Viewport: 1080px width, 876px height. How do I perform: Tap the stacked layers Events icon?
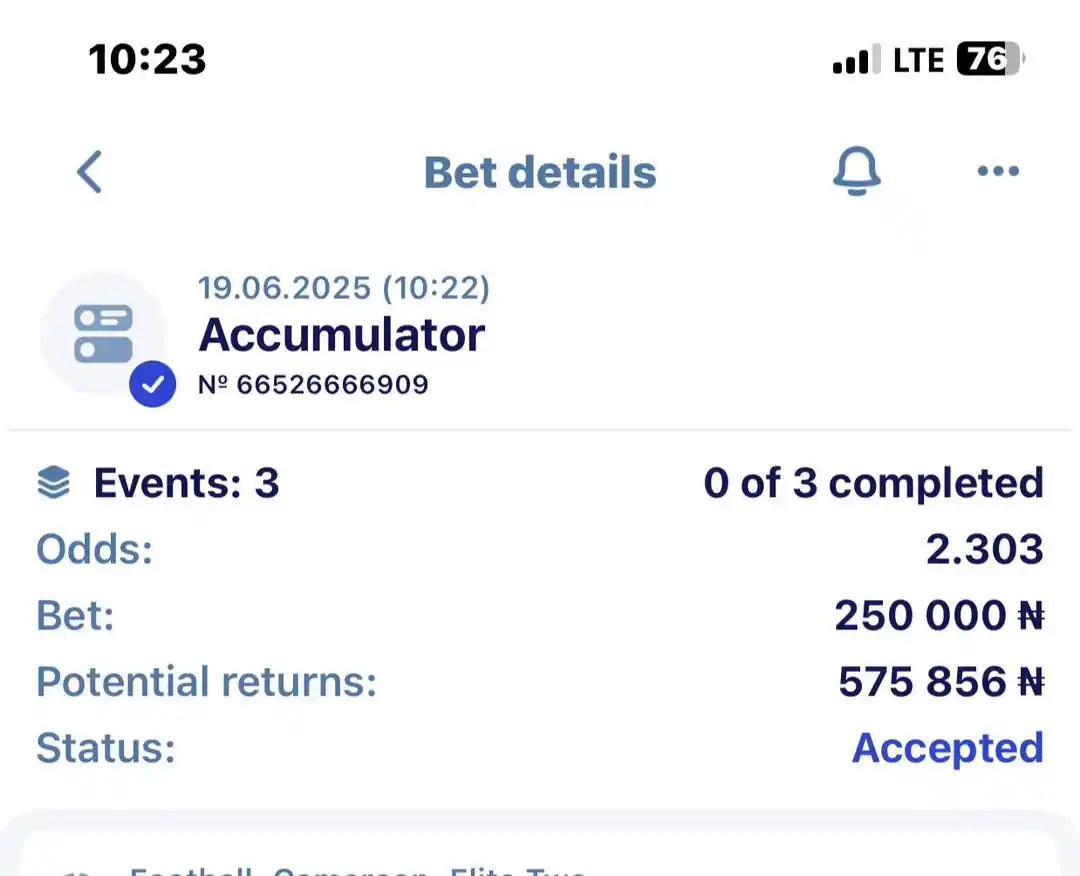tap(54, 482)
